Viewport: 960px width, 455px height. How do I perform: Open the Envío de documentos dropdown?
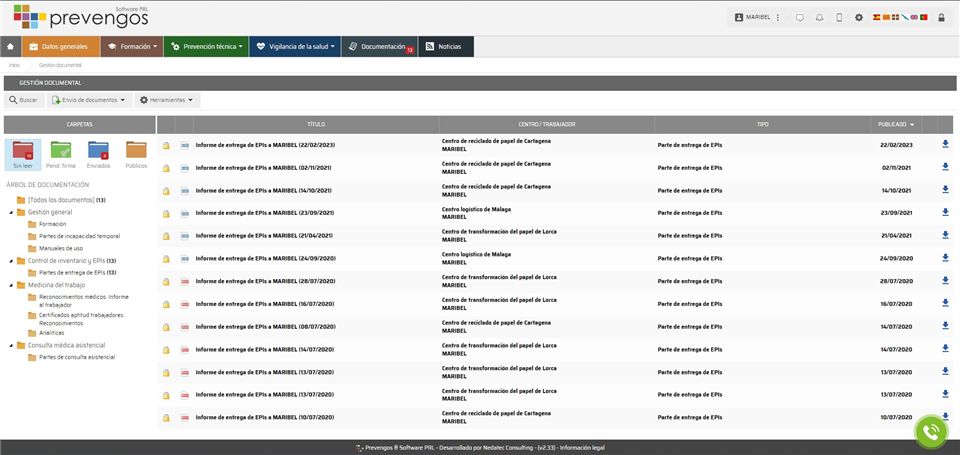[x=90, y=100]
